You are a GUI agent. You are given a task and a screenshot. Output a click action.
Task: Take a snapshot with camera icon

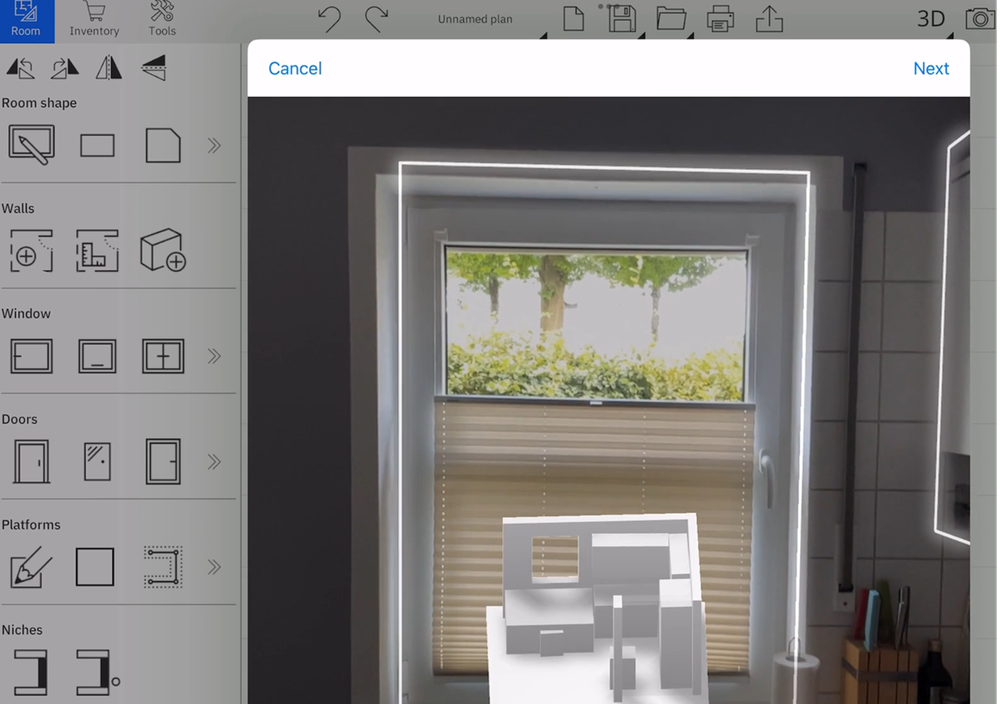[981, 18]
